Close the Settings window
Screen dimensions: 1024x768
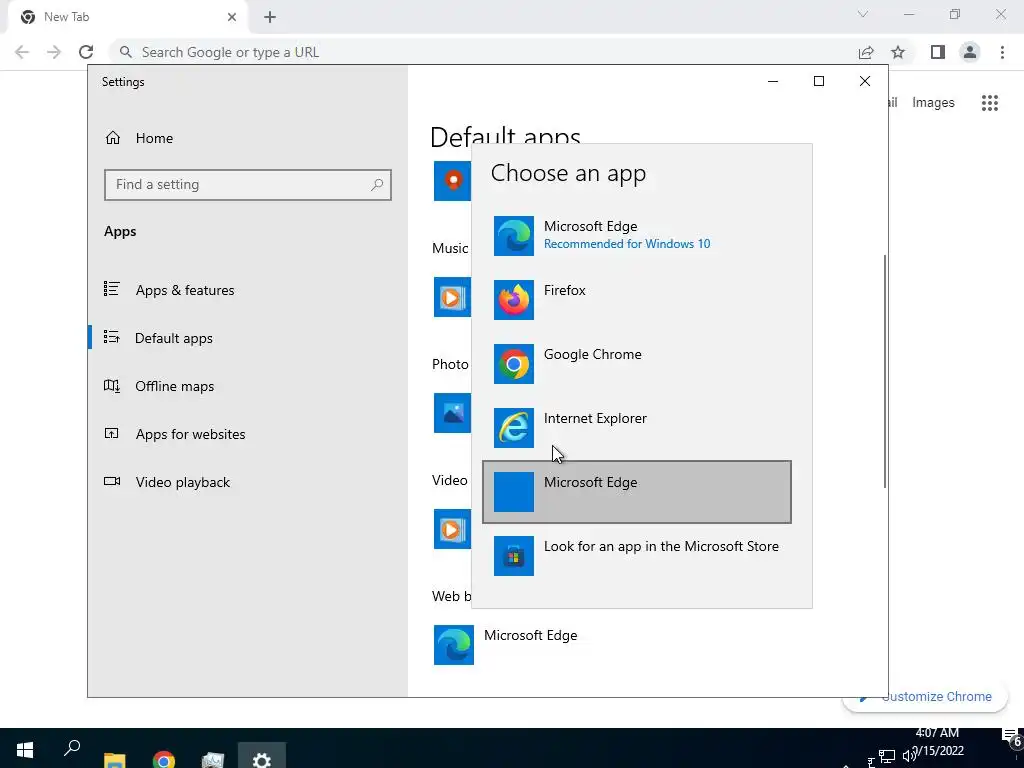click(x=865, y=81)
